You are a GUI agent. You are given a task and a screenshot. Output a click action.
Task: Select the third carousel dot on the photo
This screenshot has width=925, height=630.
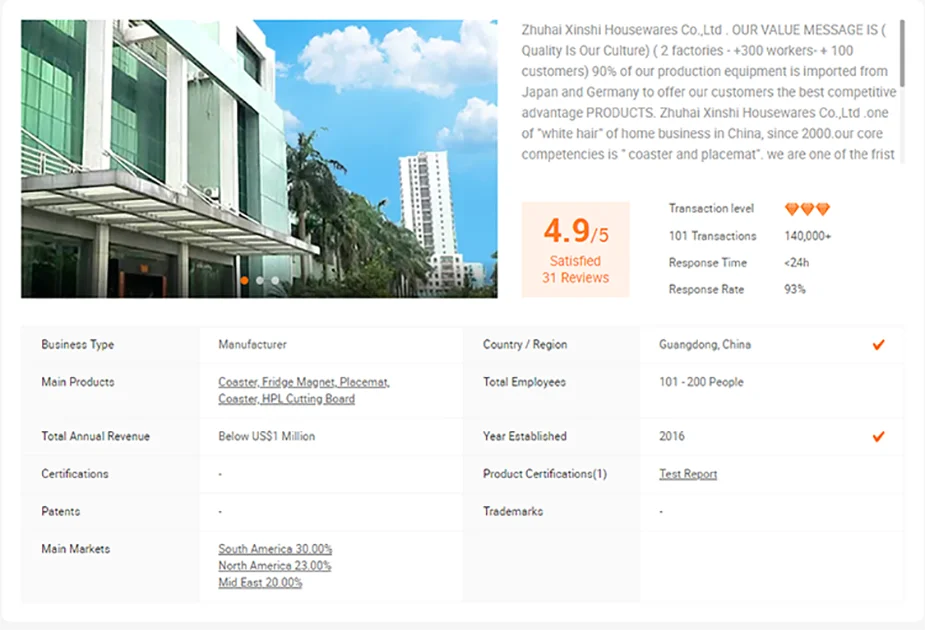click(x=275, y=281)
